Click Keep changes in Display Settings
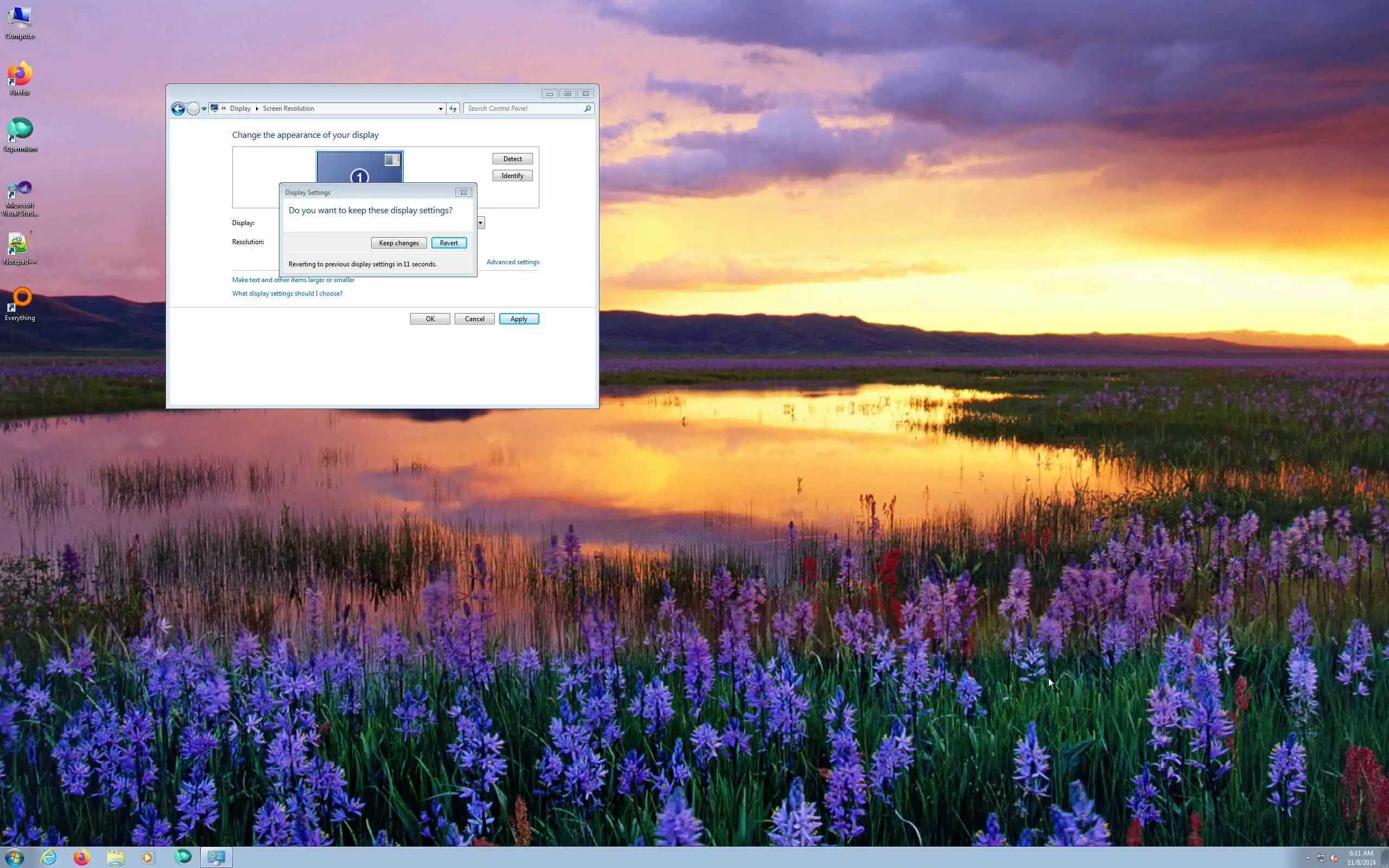The image size is (1389, 868). (398, 243)
